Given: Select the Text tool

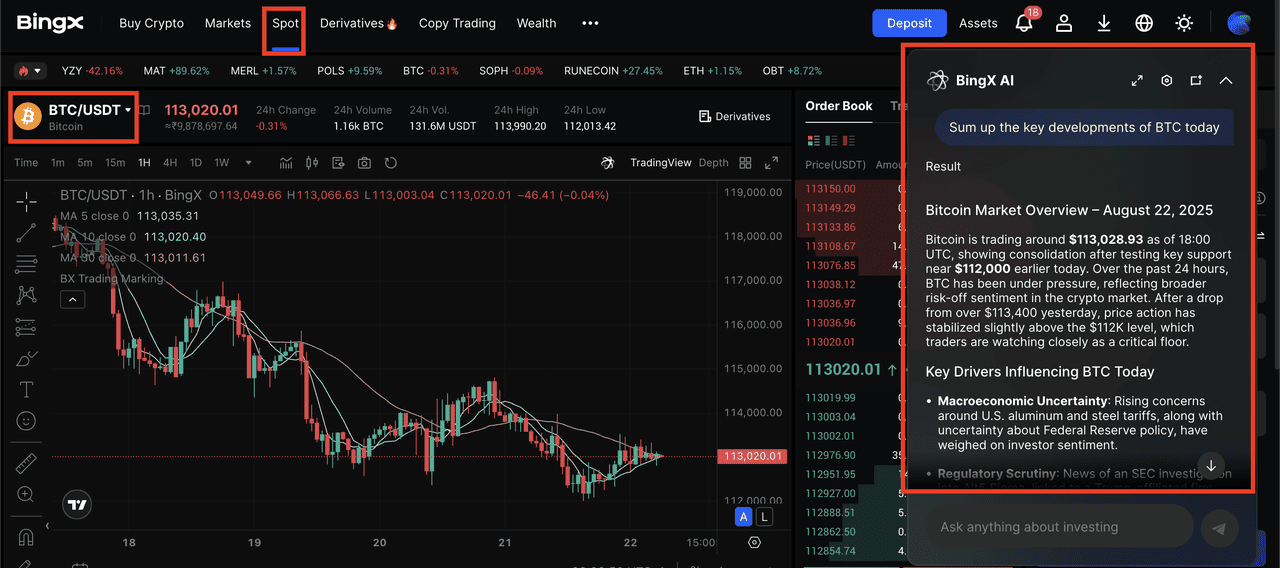Looking at the screenshot, I should [27, 389].
